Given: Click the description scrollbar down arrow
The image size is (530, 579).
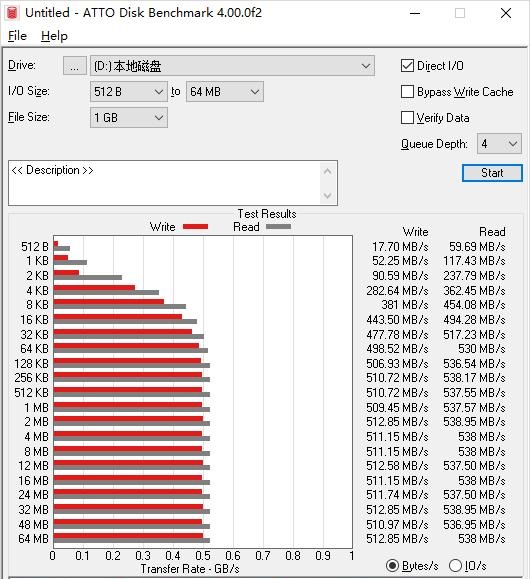Looking at the screenshot, I should coord(327,195).
